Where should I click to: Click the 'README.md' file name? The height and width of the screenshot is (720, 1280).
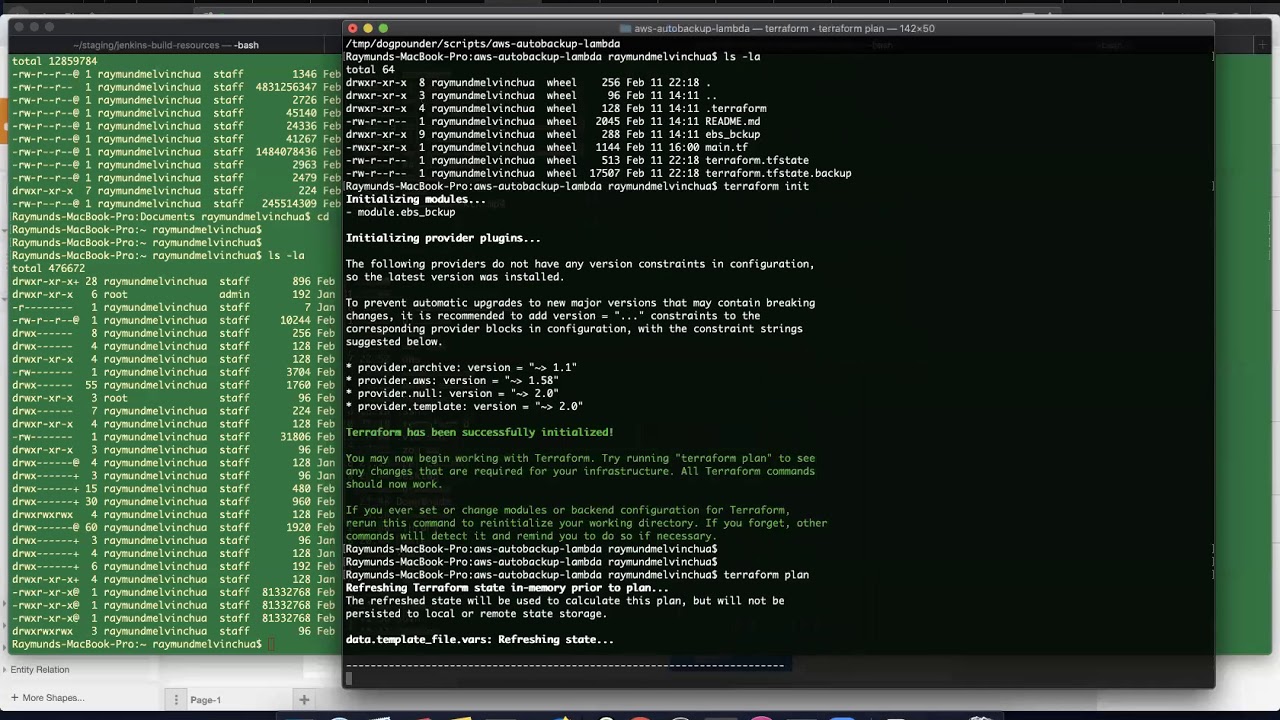pos(733,122)
